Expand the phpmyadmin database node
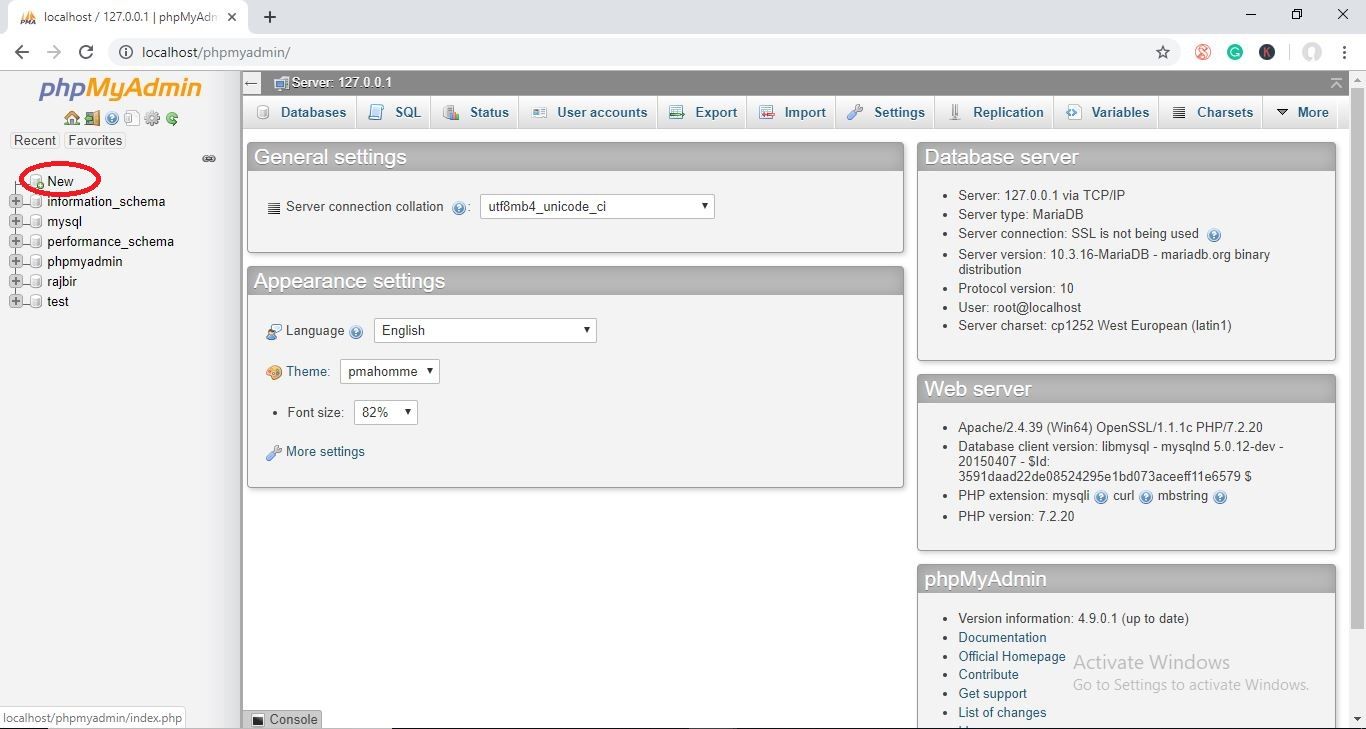Viewport: 1366px width, 729px height. click(15, 261)
